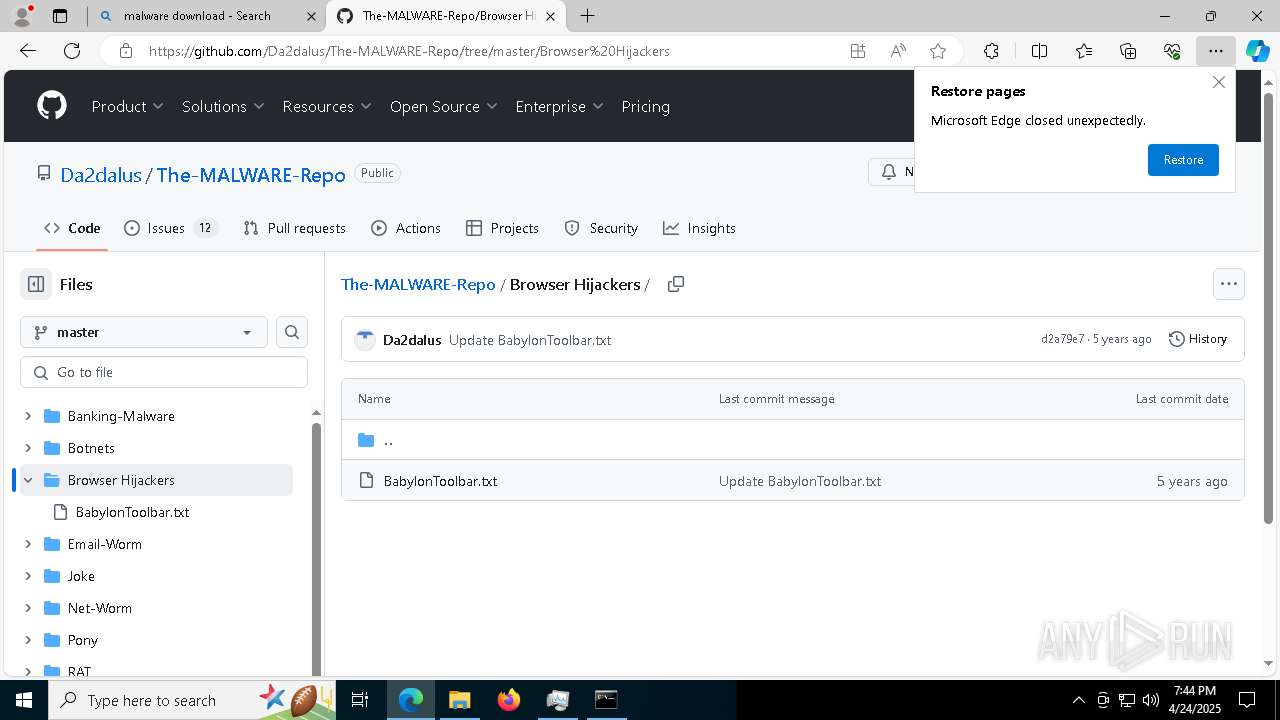This screenshot has height=720, width=1280.
Task: Open The-MALWARE-Repo title link
Action: pyautogui.click(x=251, y=174)
